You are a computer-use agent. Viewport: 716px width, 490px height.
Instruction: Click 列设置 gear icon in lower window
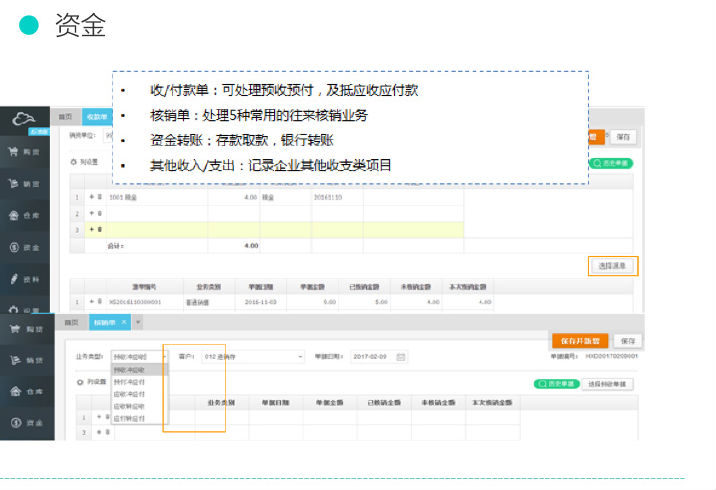pos(80,382)
